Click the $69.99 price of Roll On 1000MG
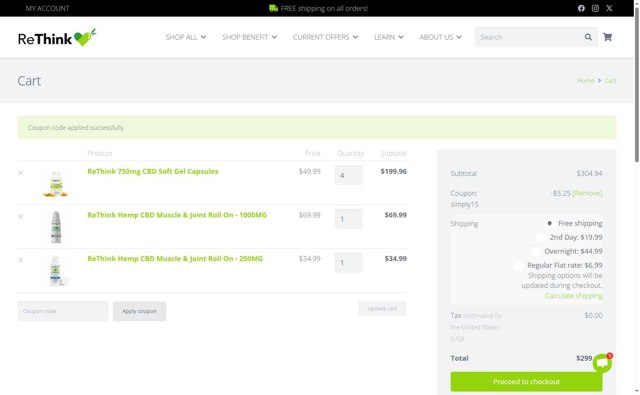Screen dimensions: 640x395 click(x=309, y=215)
